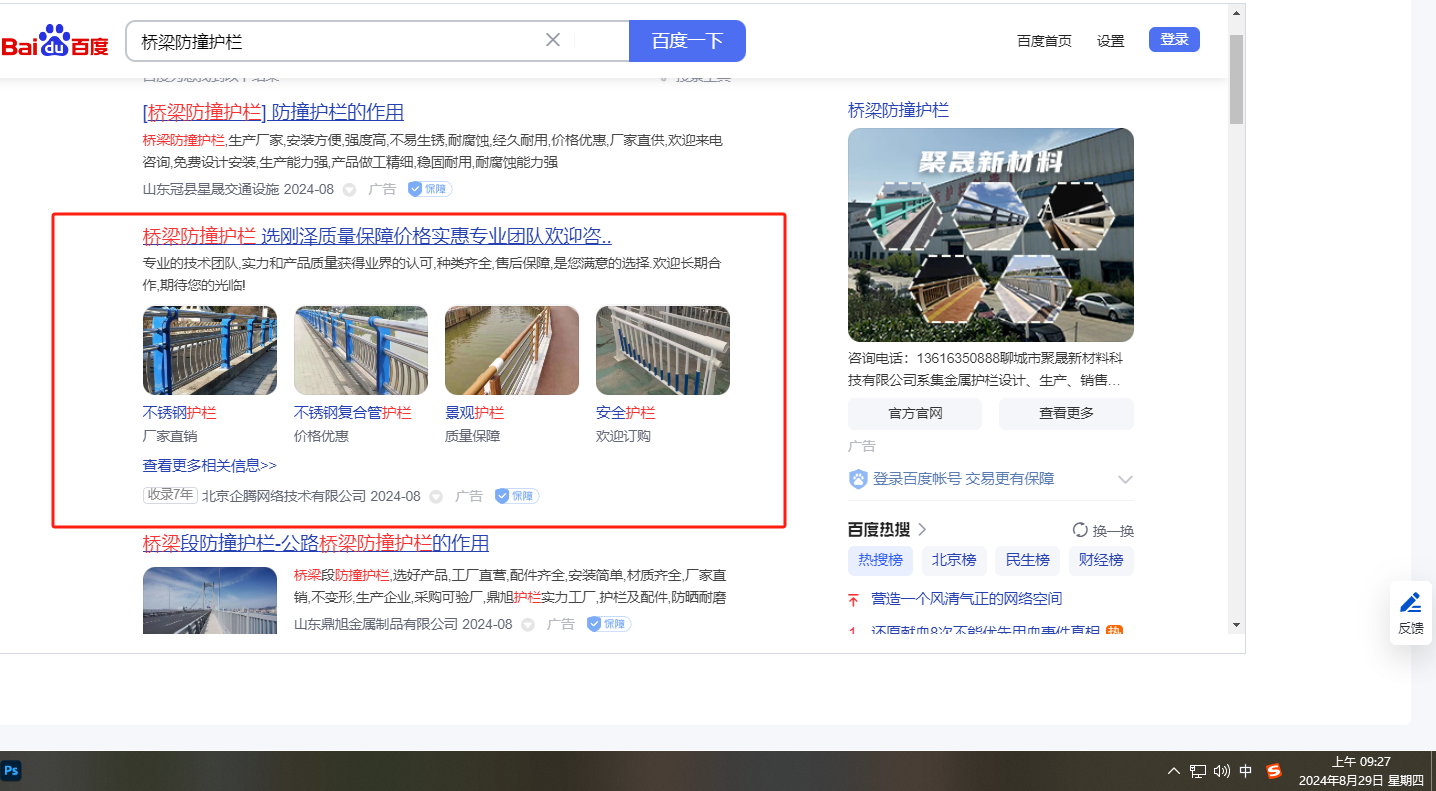Image resolution: width=1436 pixels, height=791 pixels.
Task: Open the 百度热搜 arrow chevron
Action: click(922, 529)
